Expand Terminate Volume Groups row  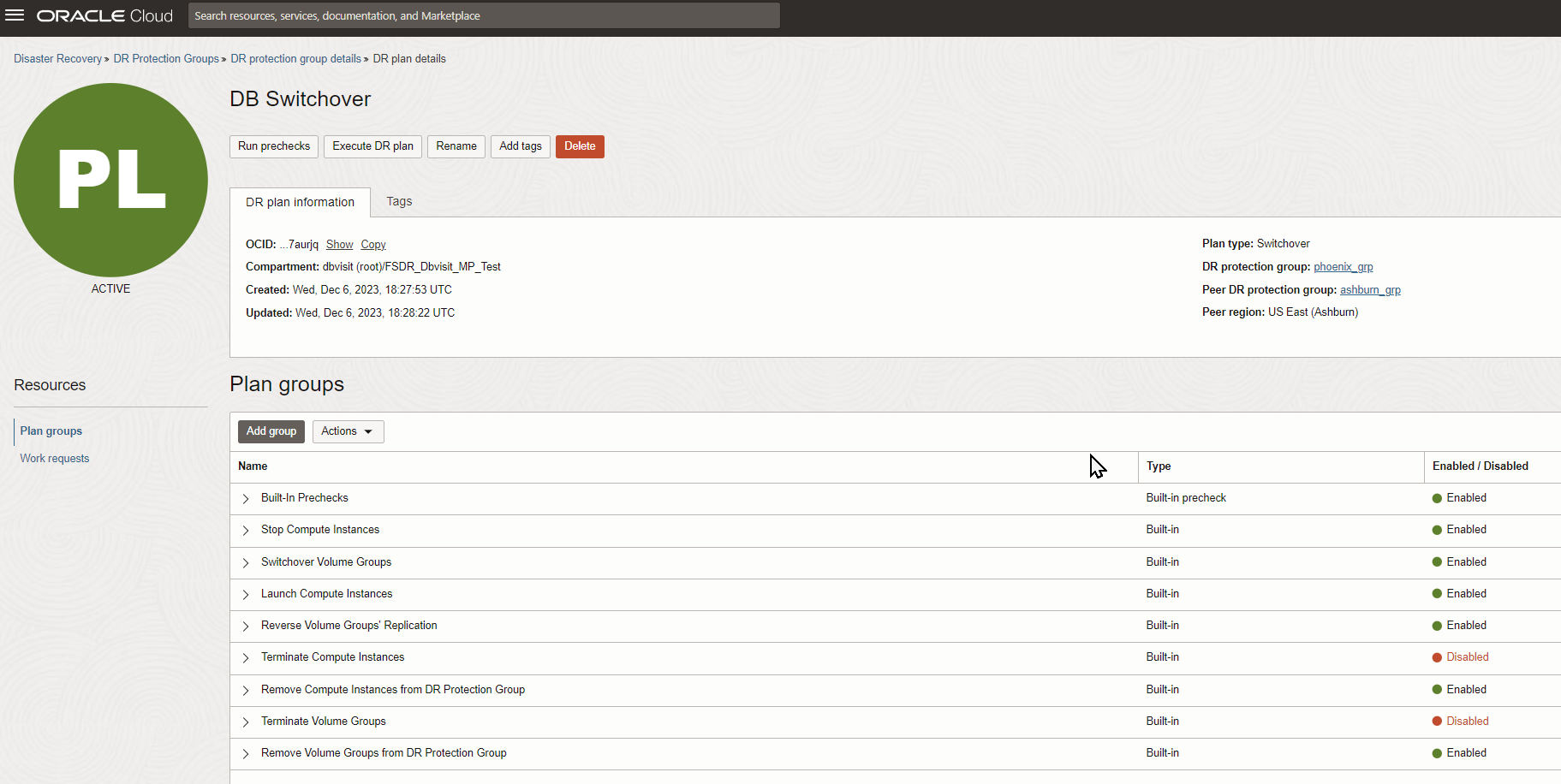pos(246,722)
